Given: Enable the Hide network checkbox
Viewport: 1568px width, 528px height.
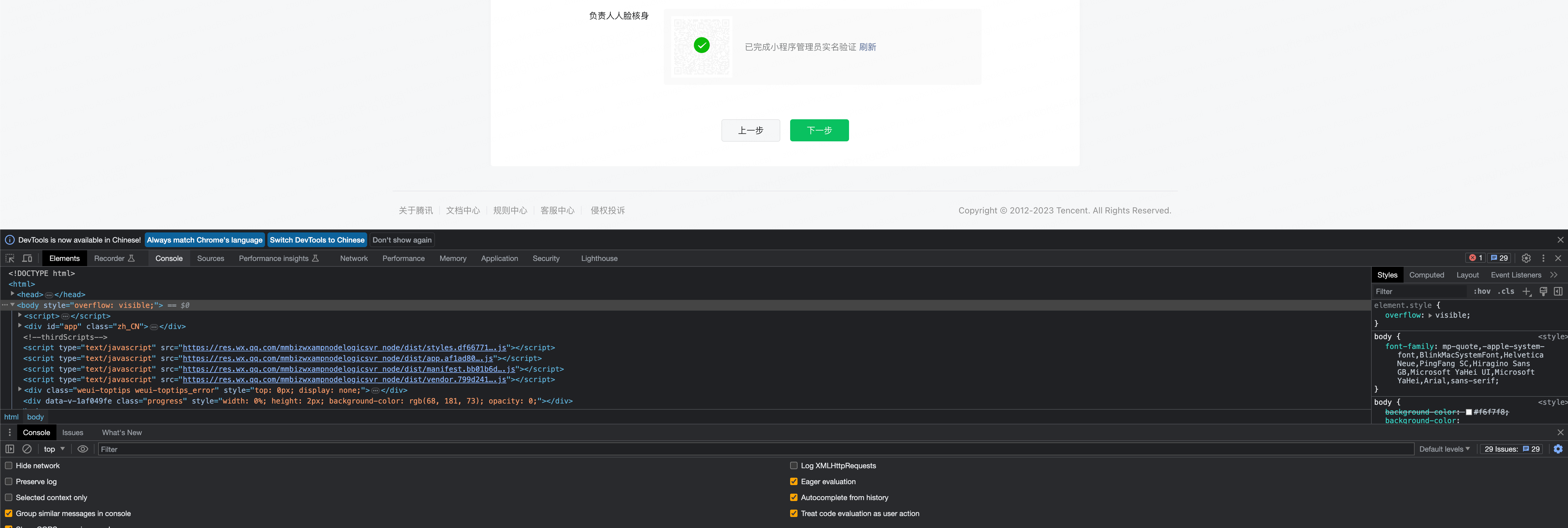Looking at the screenshot, I should (x=9, y=466).
